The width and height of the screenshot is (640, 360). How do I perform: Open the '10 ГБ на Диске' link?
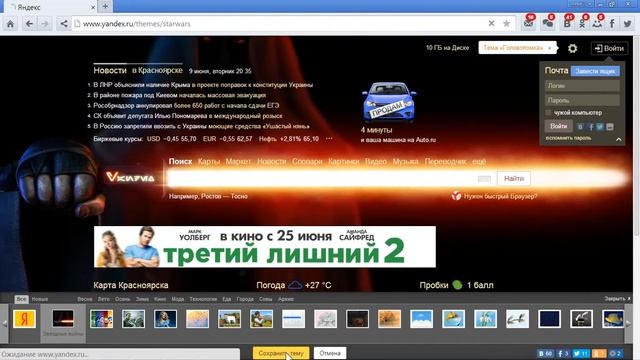click(447, 48)
